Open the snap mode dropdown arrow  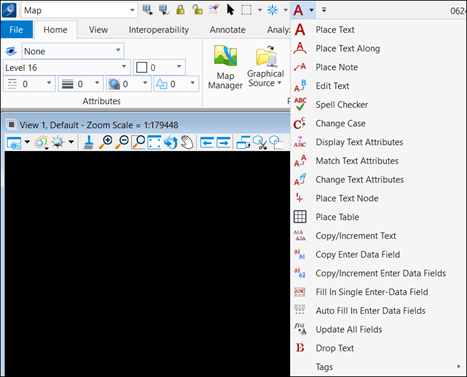pyautogui.click(x=286, y=10)
